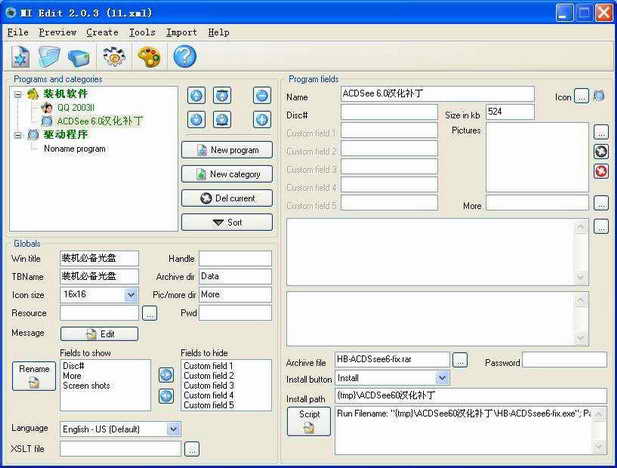The image size is (617, 468).
Task: Click the first toolbar icon with star document
Action: (x=20, y=57)
